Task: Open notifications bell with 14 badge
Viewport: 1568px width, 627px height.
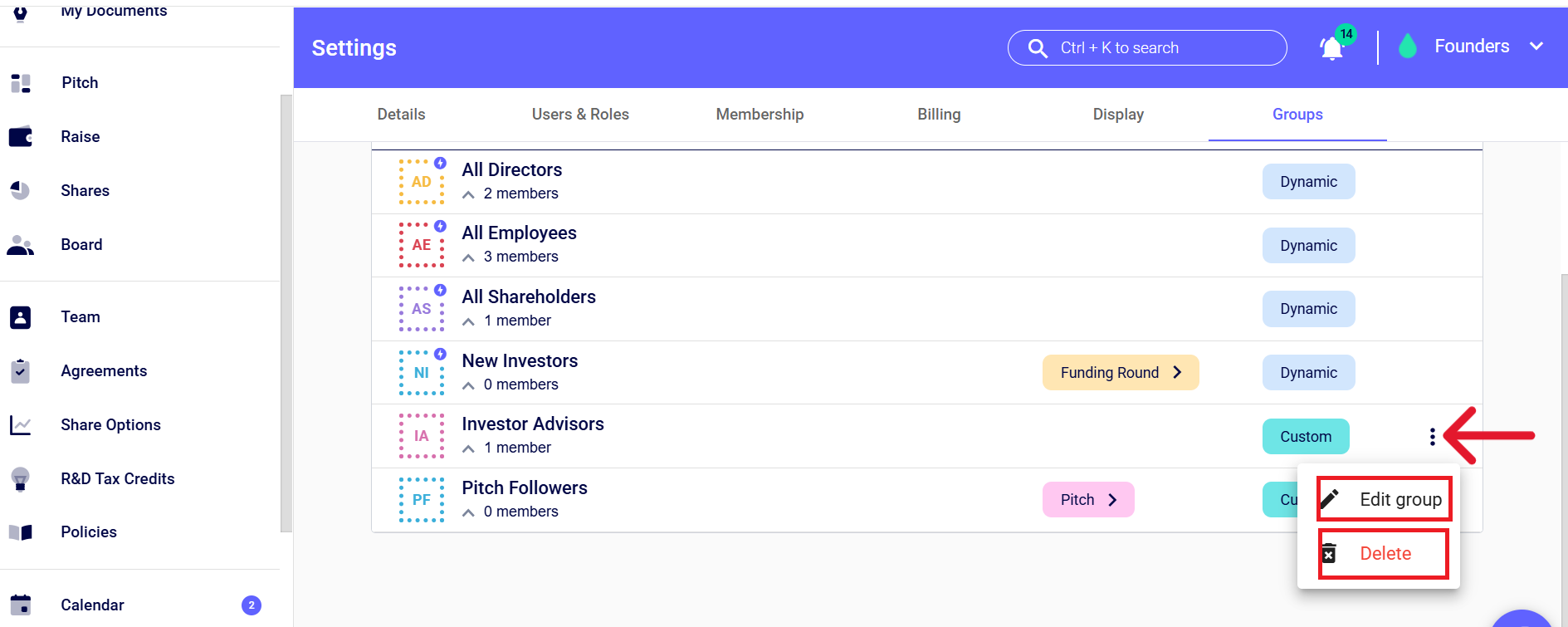Action: click(1333, 47)
